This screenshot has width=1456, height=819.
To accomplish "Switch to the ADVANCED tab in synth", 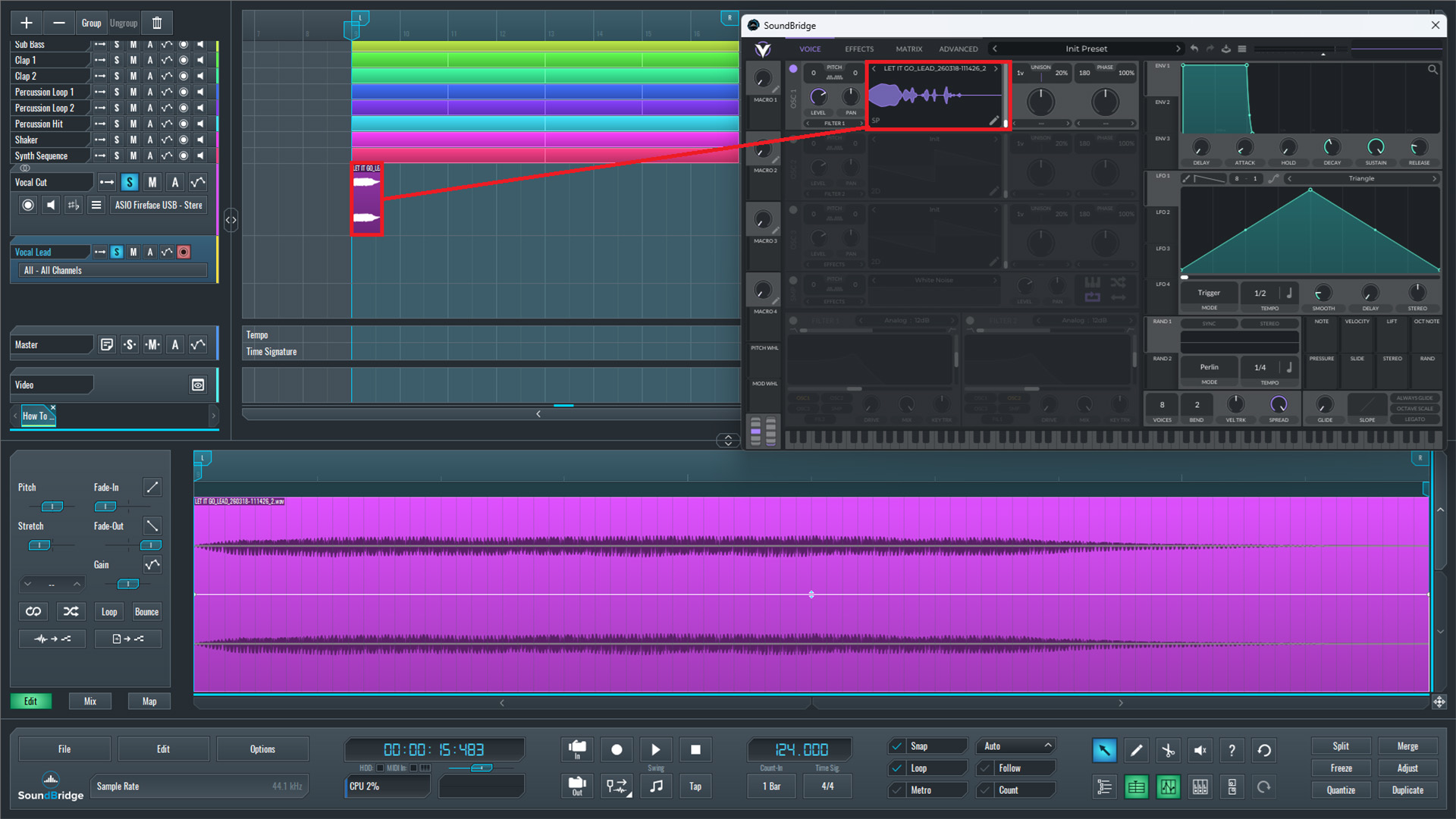I will click(x=959, y=49).
